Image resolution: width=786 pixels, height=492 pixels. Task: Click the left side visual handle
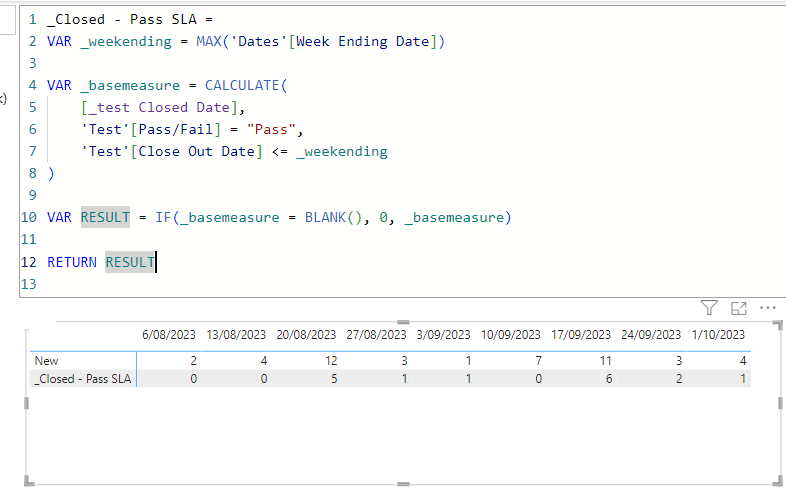27,403
